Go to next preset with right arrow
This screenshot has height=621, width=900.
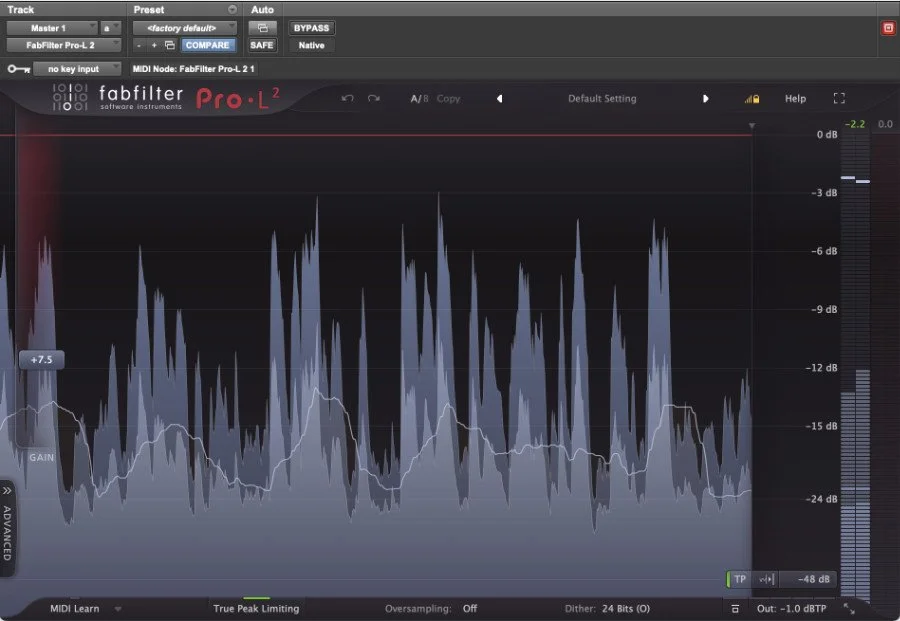click(705, 99)
